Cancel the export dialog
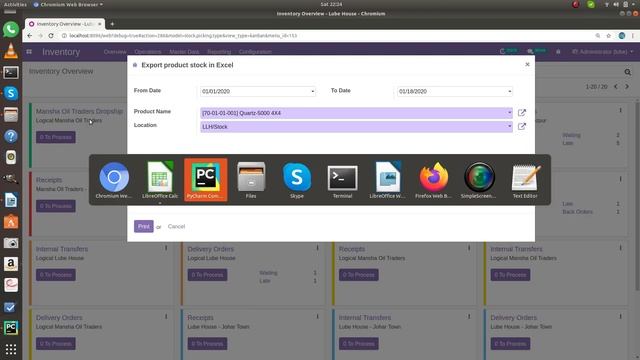 tap(176, 226)
